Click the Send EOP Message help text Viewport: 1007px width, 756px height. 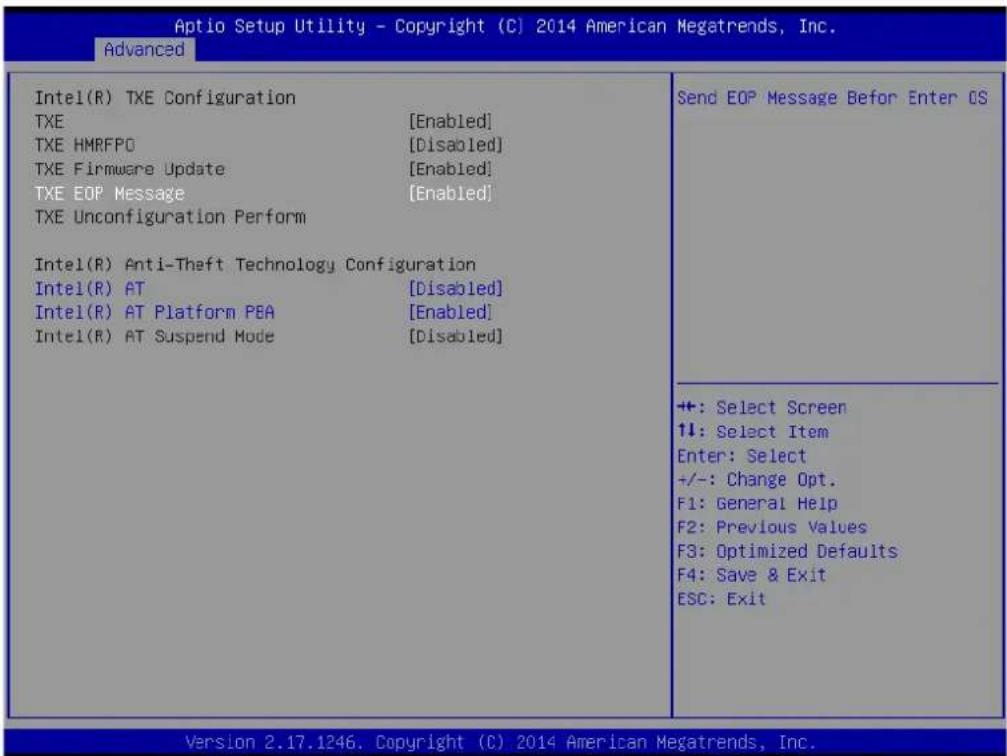click(832, 98)
